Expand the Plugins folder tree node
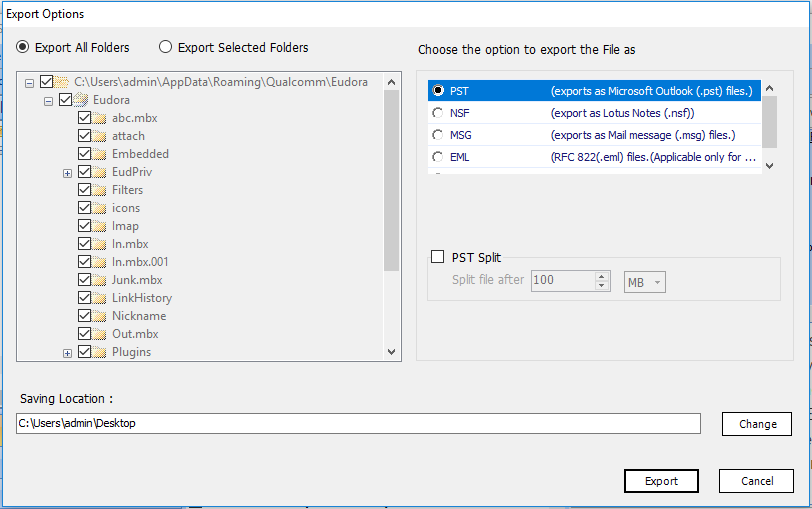This screenshot has height=509, width=812. [67, 353]
